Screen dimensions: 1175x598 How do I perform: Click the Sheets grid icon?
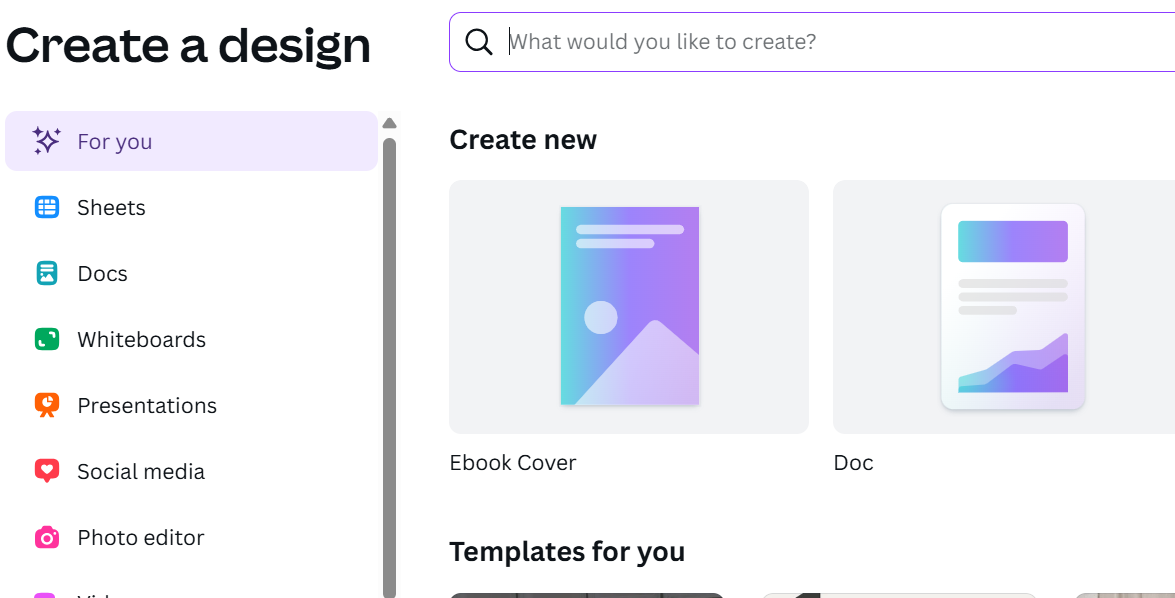coord(47,207)
